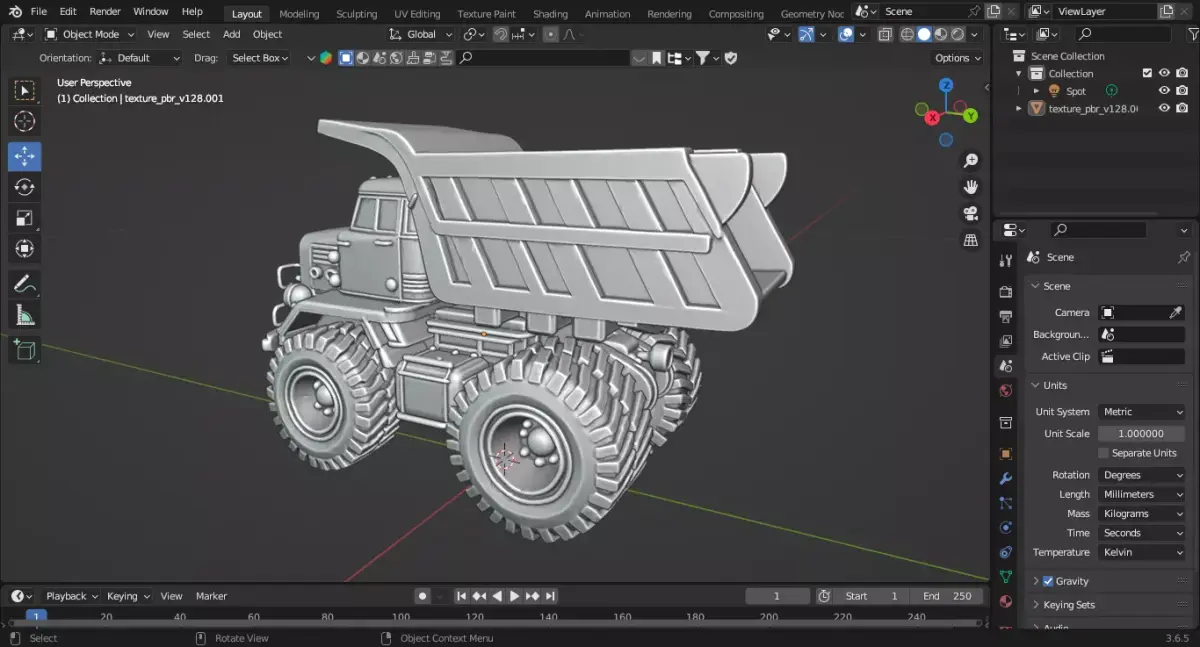The width and height of the screenshot is (1200, 647).
Task: Hide texture_pbr_v128 object eye icon
Action: click(x=1164, y=108)
